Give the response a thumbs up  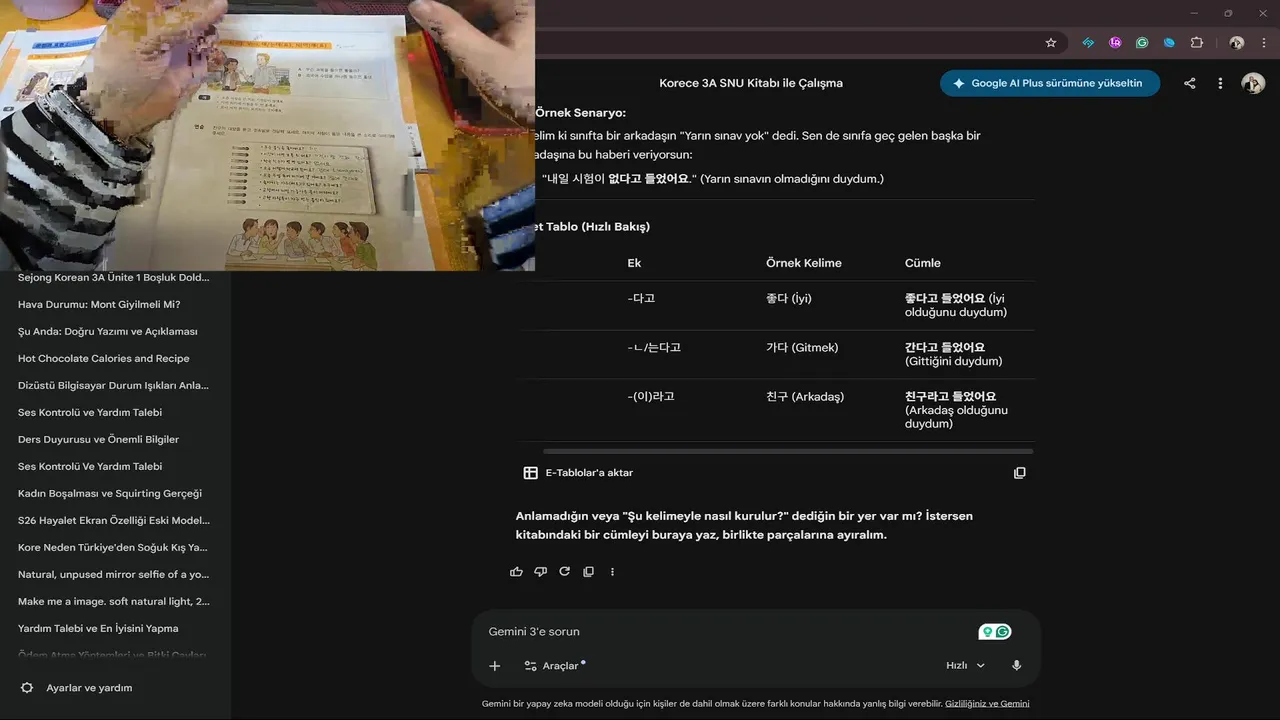coord(516,572)
